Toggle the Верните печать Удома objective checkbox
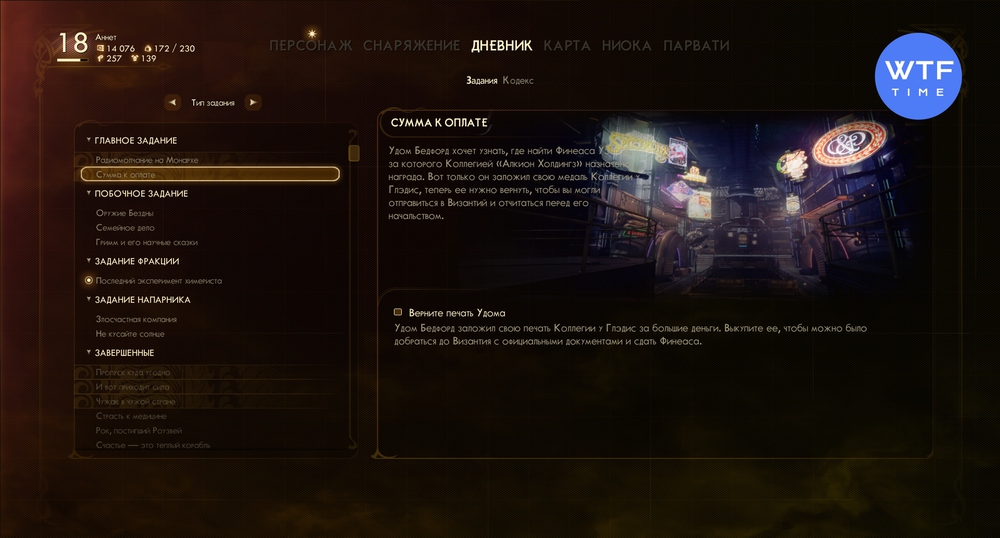This screenshot has width=1000, height=538. pos(398,312)
